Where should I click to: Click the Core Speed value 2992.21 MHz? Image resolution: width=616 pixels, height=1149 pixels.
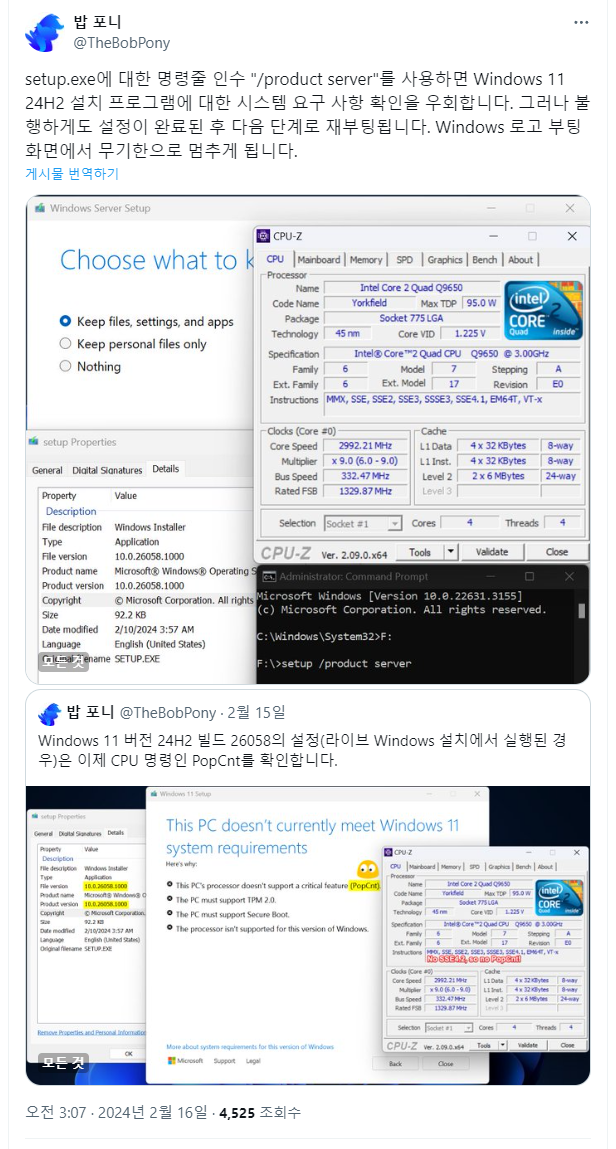point(365,446)
